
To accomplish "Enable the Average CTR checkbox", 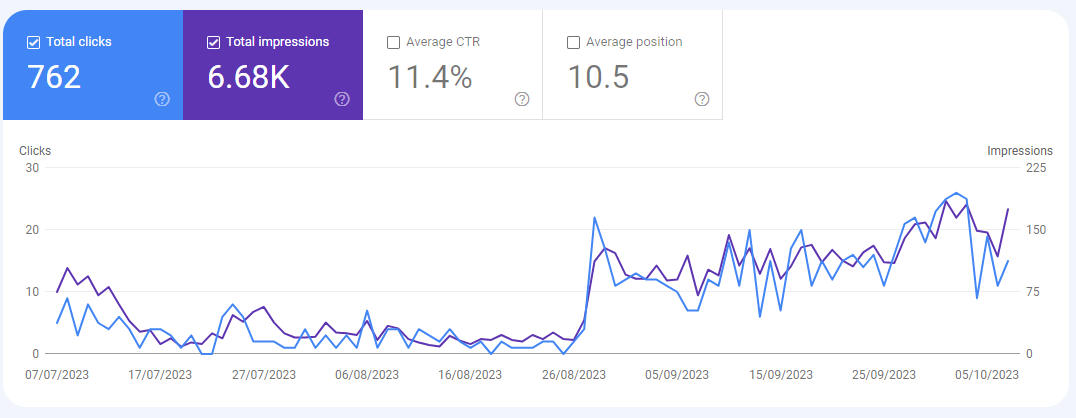I will coord(394,42).
